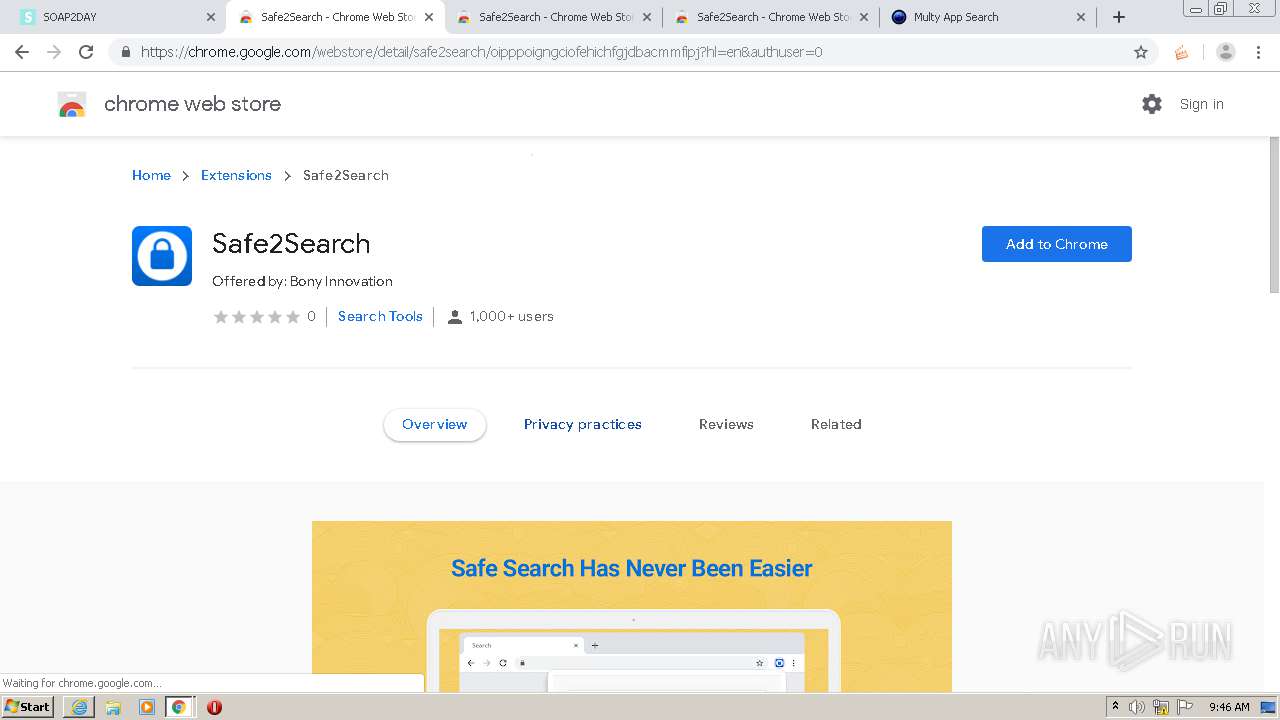Close the active Safe2Search tab
1280x720 pixels.
[x=429, y=17]
